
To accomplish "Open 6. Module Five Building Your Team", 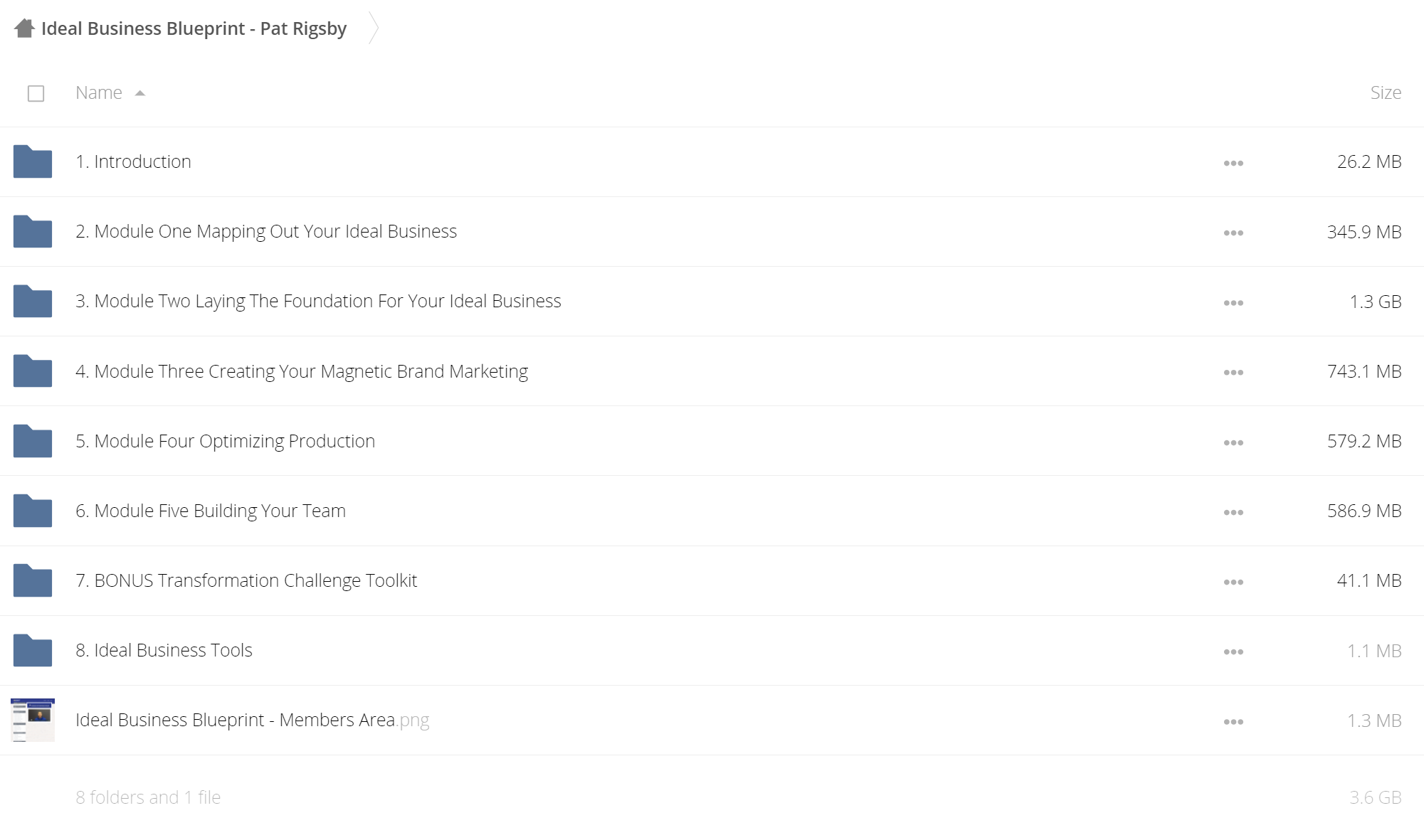I will (211, 511).
